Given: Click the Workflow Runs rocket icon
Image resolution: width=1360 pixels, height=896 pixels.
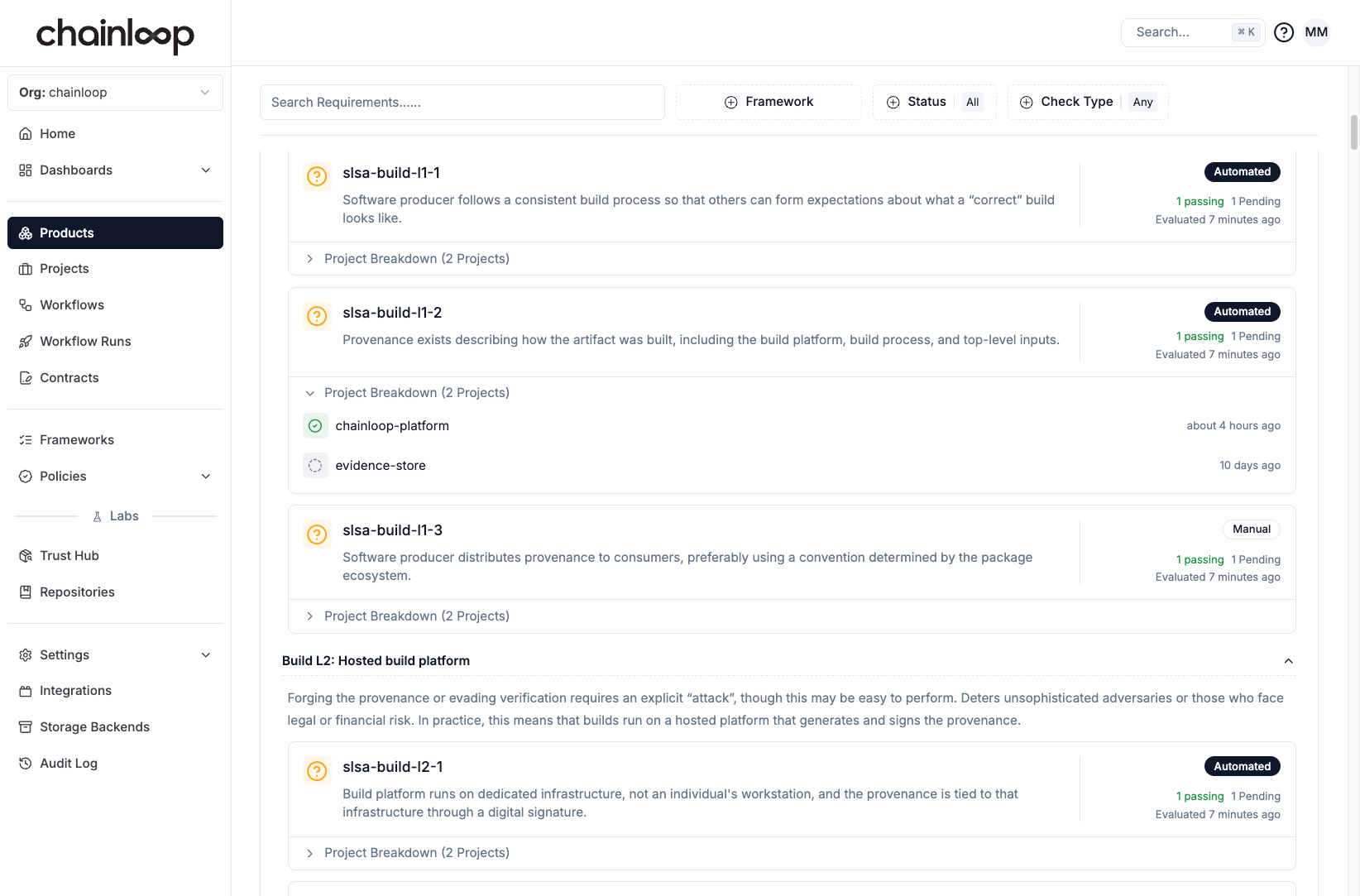Looking at the screenshot, I should tap(26, 342).
